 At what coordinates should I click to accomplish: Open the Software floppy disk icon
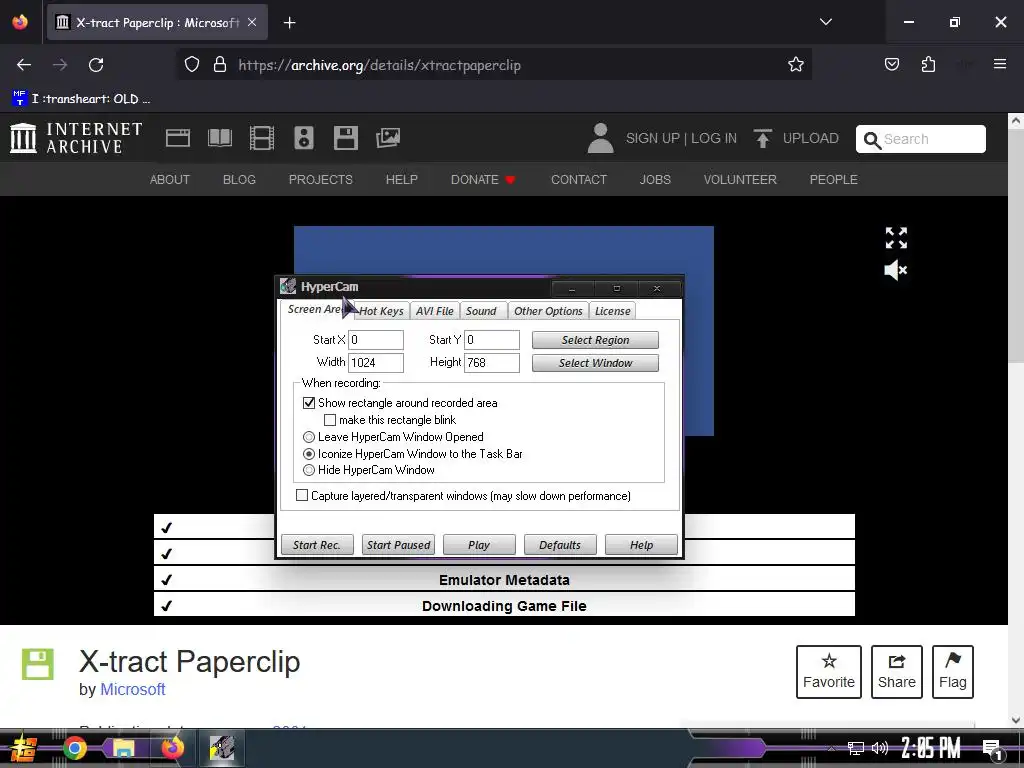click(345, 138)
